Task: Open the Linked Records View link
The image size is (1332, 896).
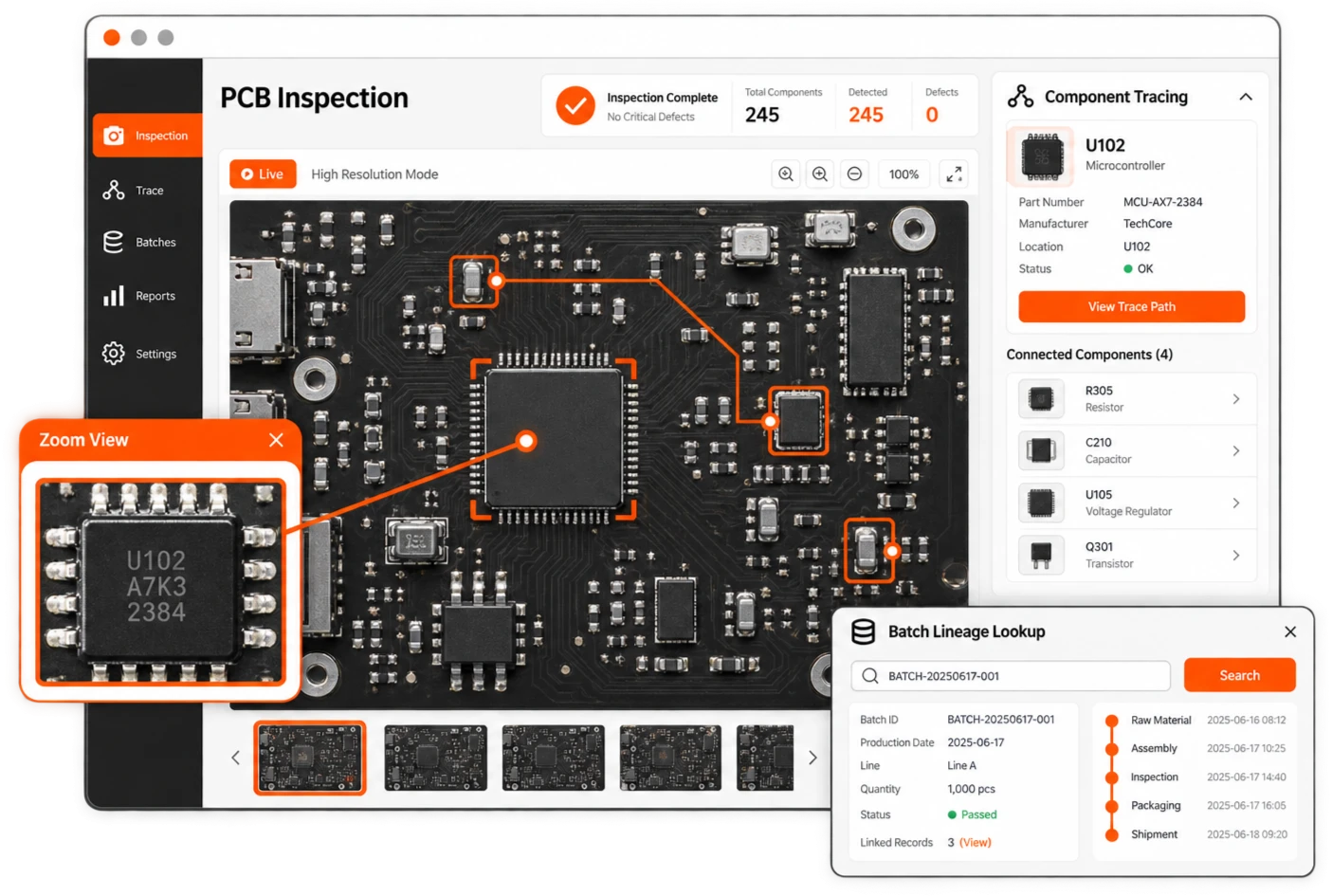Action: (x=976, y=843)
